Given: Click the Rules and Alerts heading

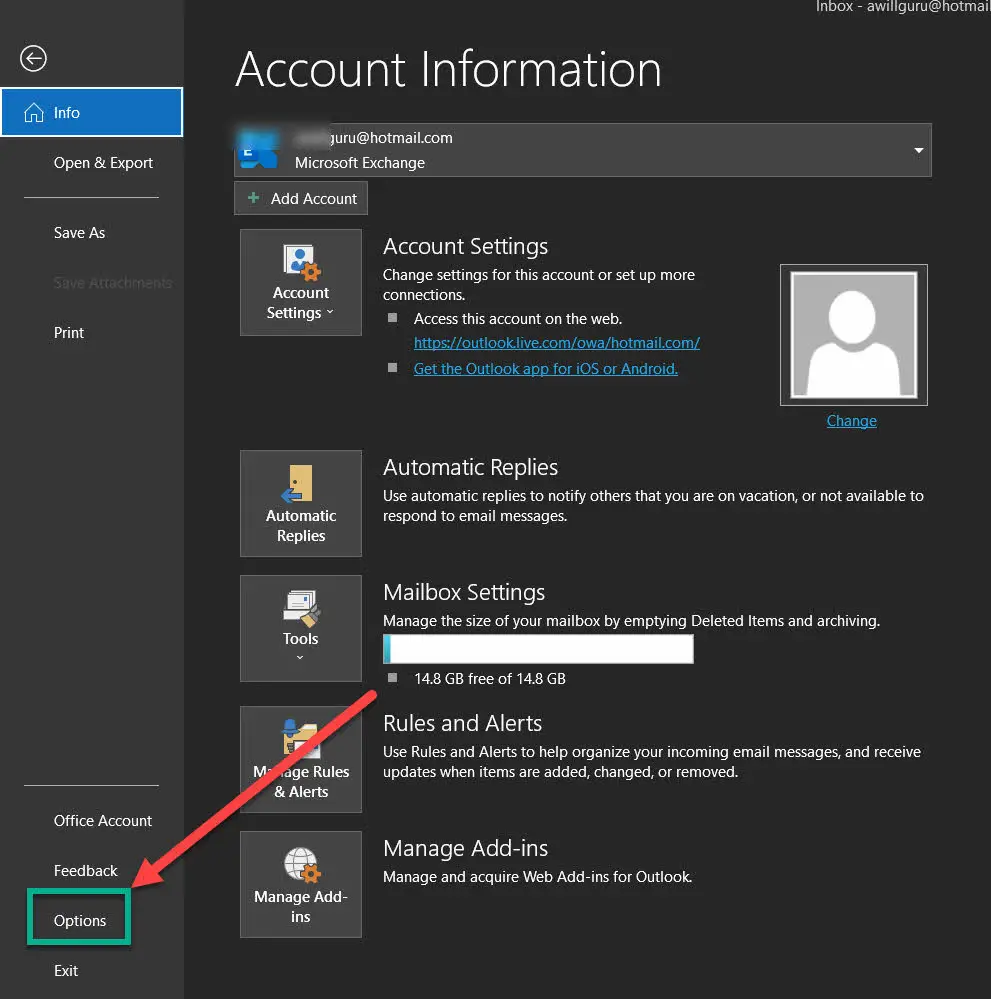Looking at the screenshot, I should [462, 723].
